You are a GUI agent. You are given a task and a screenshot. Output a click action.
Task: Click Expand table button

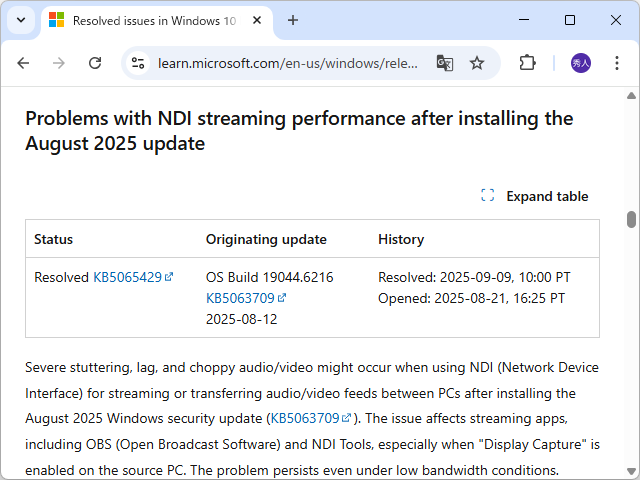pyautogui.click(x=535, y=196)
